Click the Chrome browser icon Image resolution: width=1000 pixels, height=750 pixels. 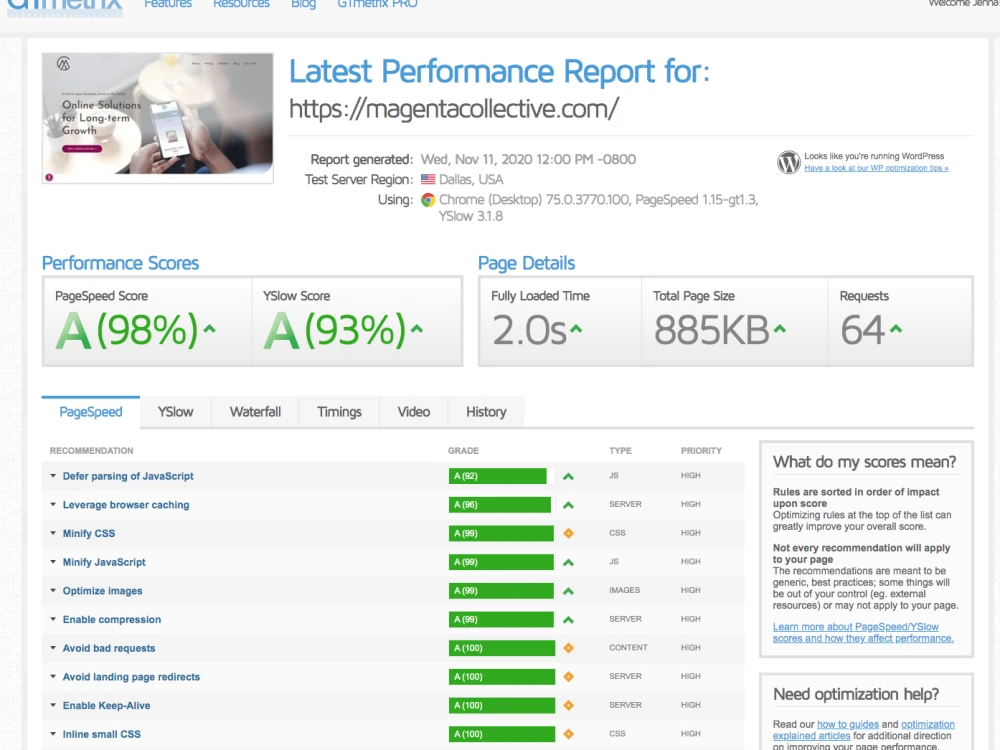[x=428, y=200]
